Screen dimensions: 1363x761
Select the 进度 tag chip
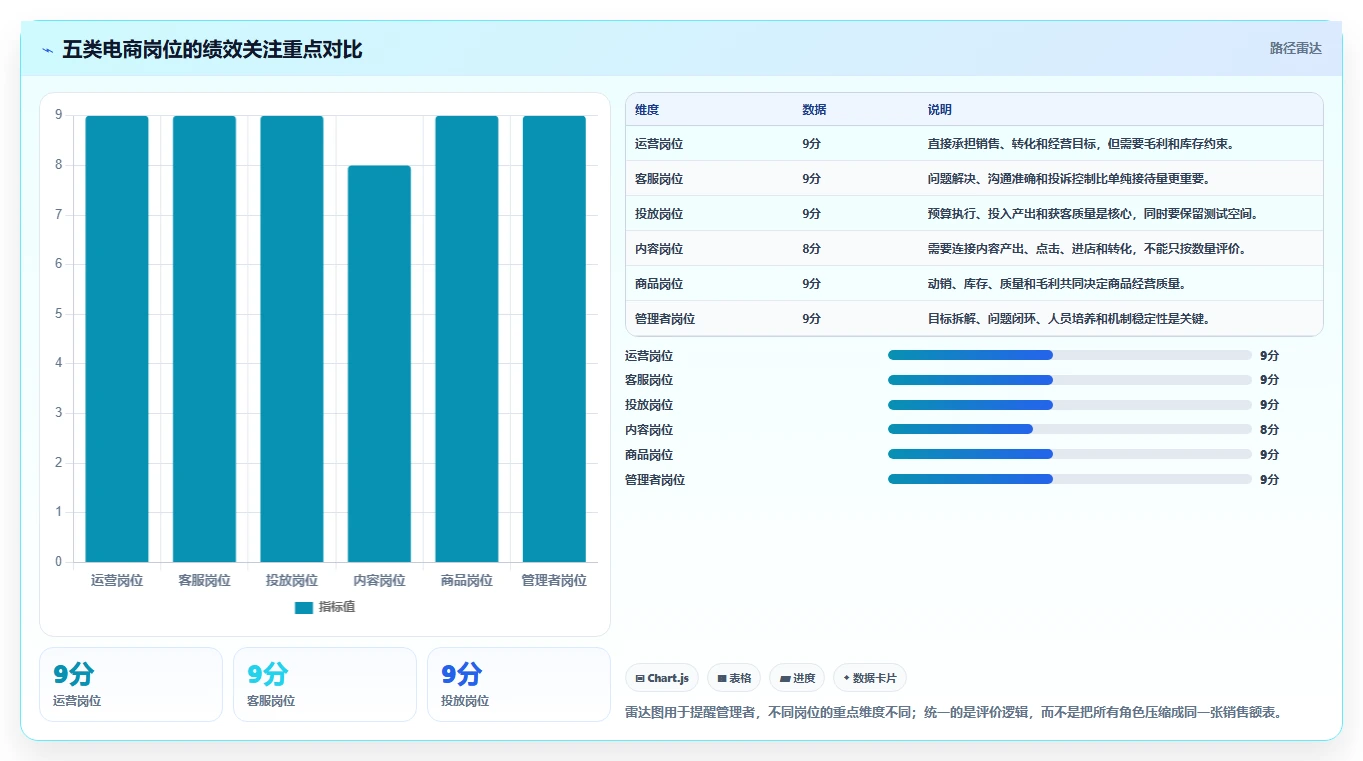tap(797, 678)
